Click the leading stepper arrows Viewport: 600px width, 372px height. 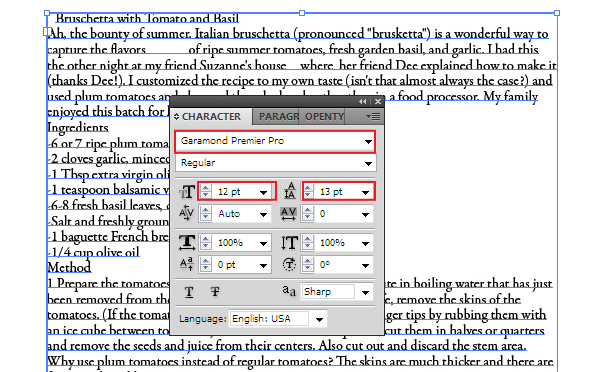pyautogui.click(x=308, y=191)
